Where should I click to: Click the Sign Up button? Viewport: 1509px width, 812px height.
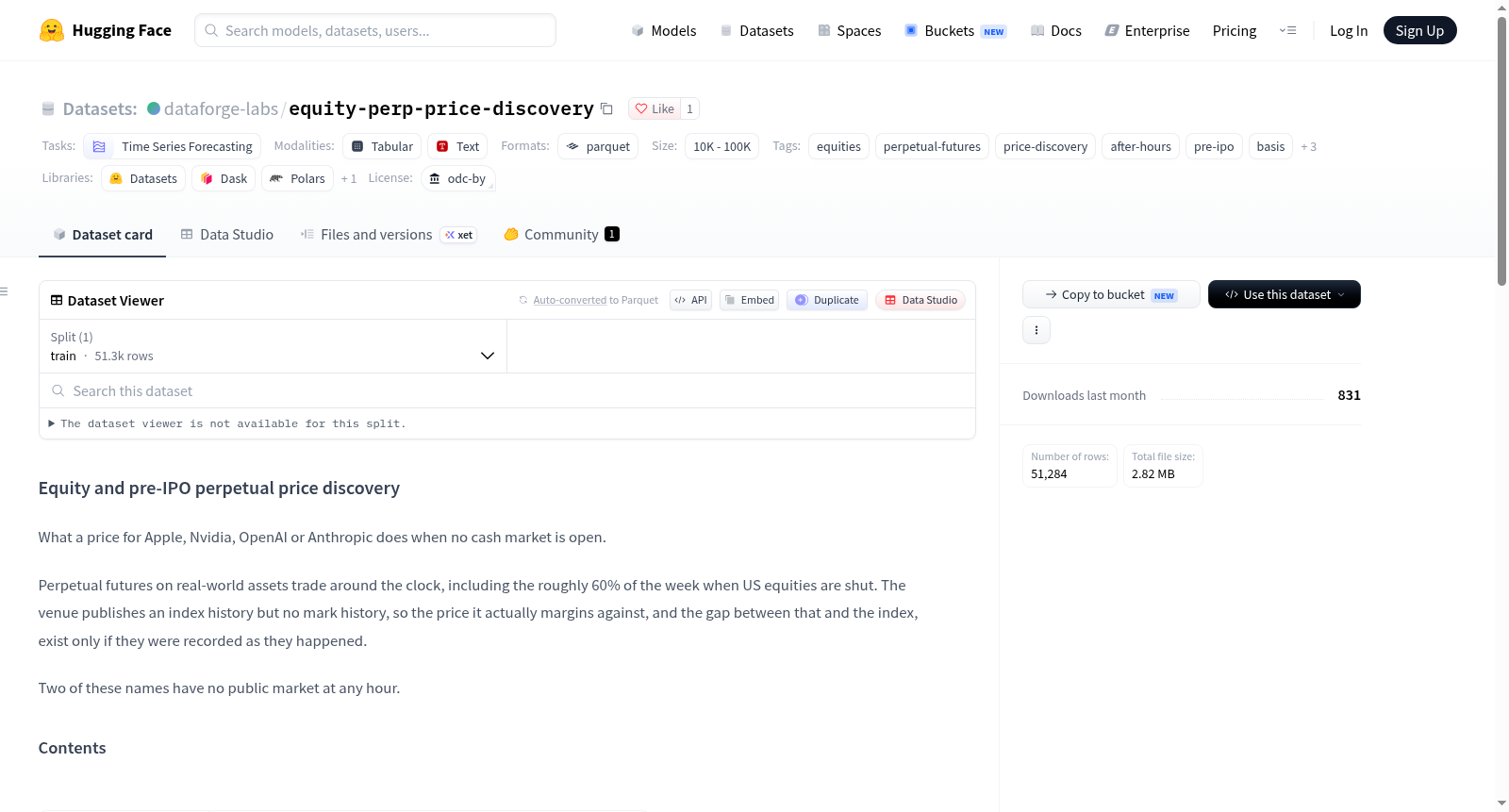pyautogui.click(x=1419, y=30)
